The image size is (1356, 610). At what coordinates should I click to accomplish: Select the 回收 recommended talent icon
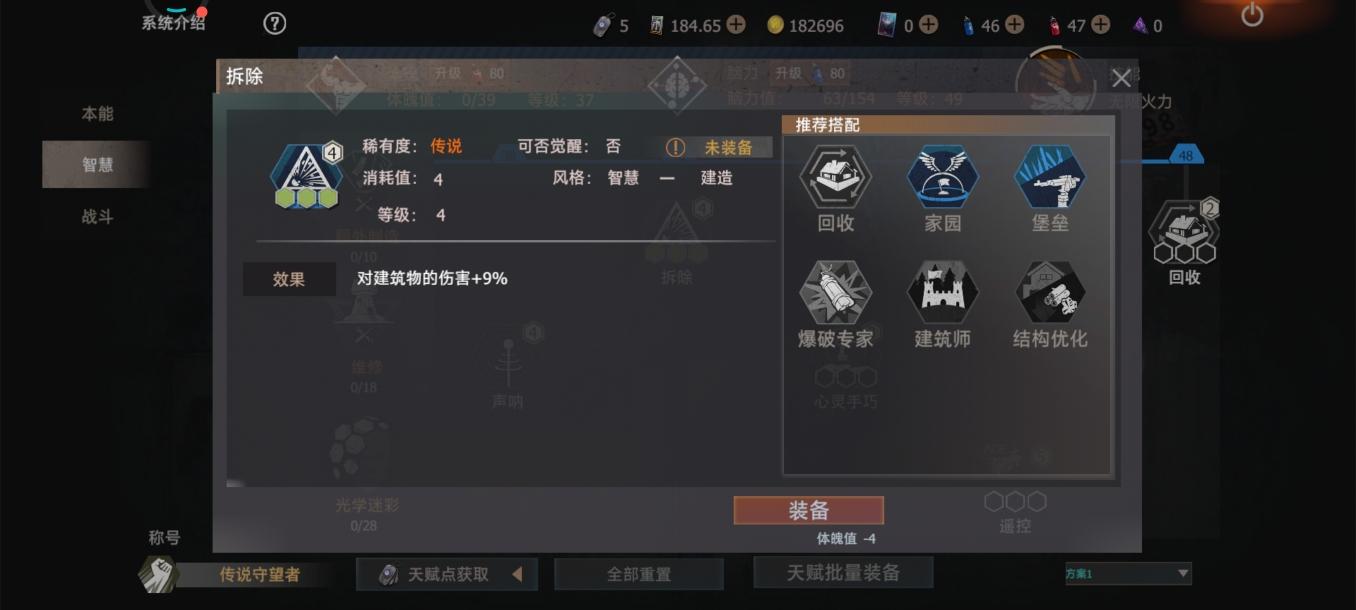(835, 177)
